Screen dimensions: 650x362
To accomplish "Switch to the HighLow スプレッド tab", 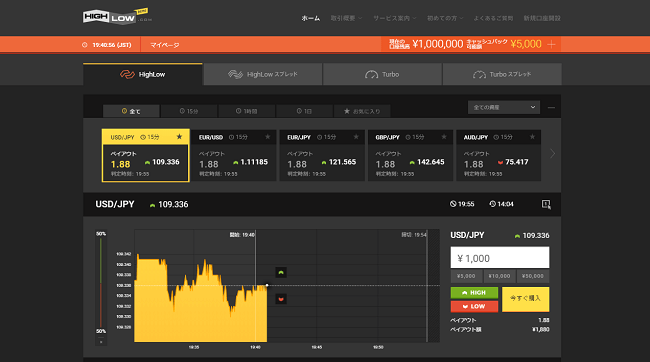I will (x=263, y=74).
